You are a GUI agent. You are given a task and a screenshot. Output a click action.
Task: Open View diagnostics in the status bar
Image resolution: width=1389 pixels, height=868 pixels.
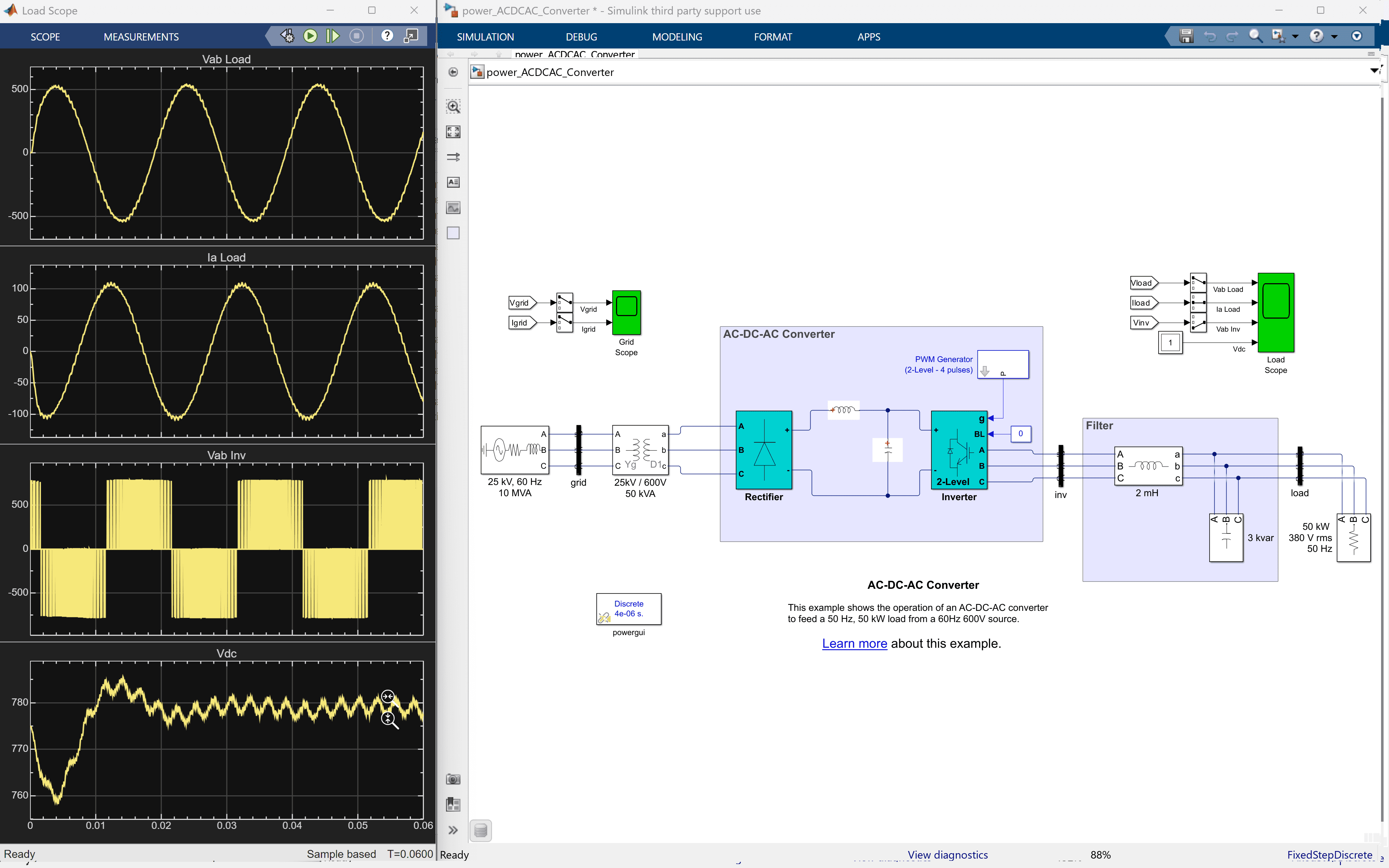pos(948,854)
